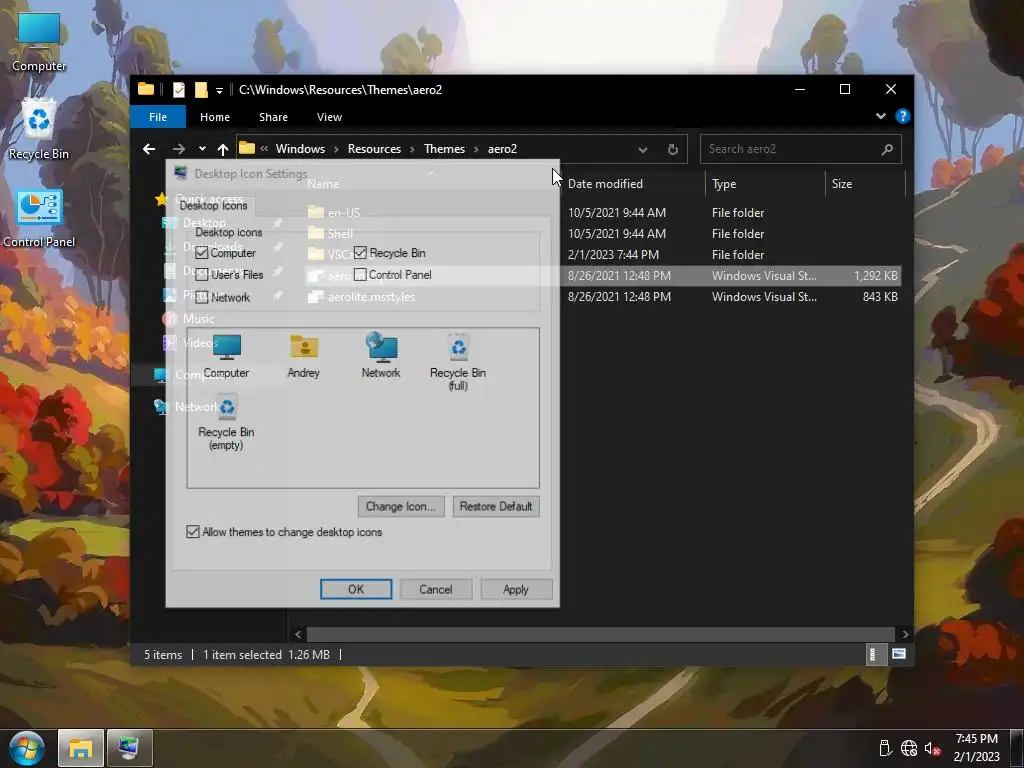1024x768 pixels.
Task: Open the recent locations dropdown arrow
Action: click(202, 150)
